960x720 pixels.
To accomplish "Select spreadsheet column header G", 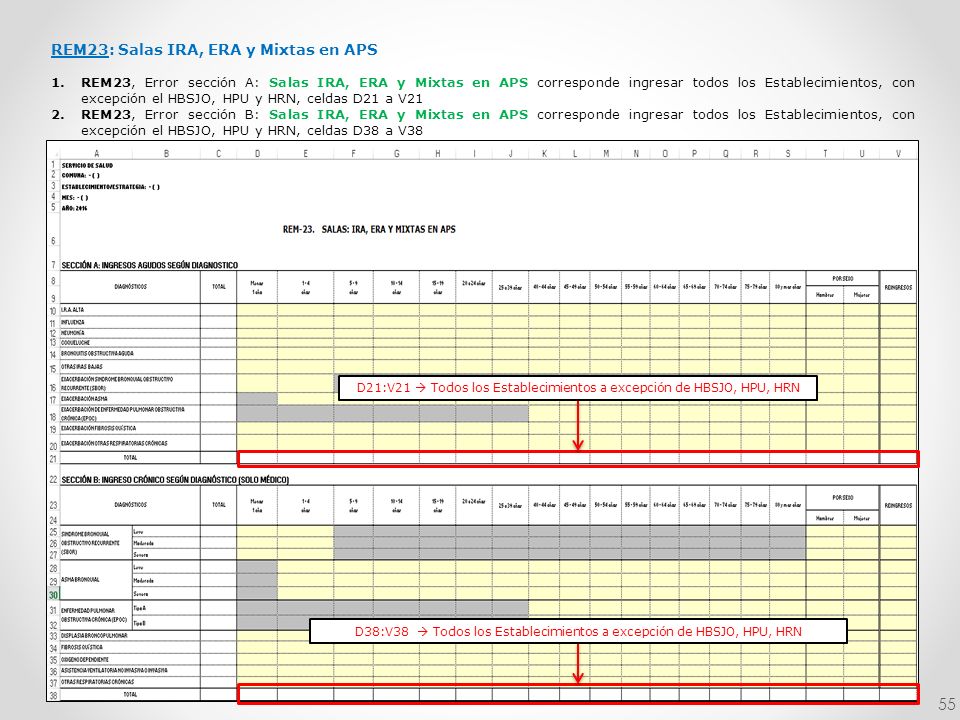I will [397, 154].
